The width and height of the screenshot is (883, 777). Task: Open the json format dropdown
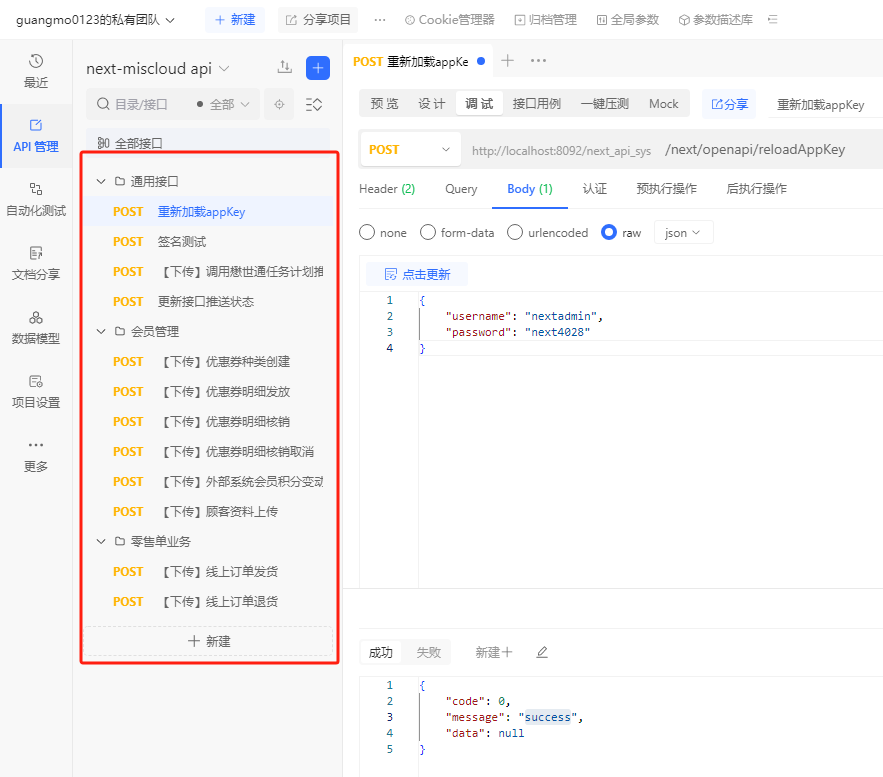coord(683,233)
